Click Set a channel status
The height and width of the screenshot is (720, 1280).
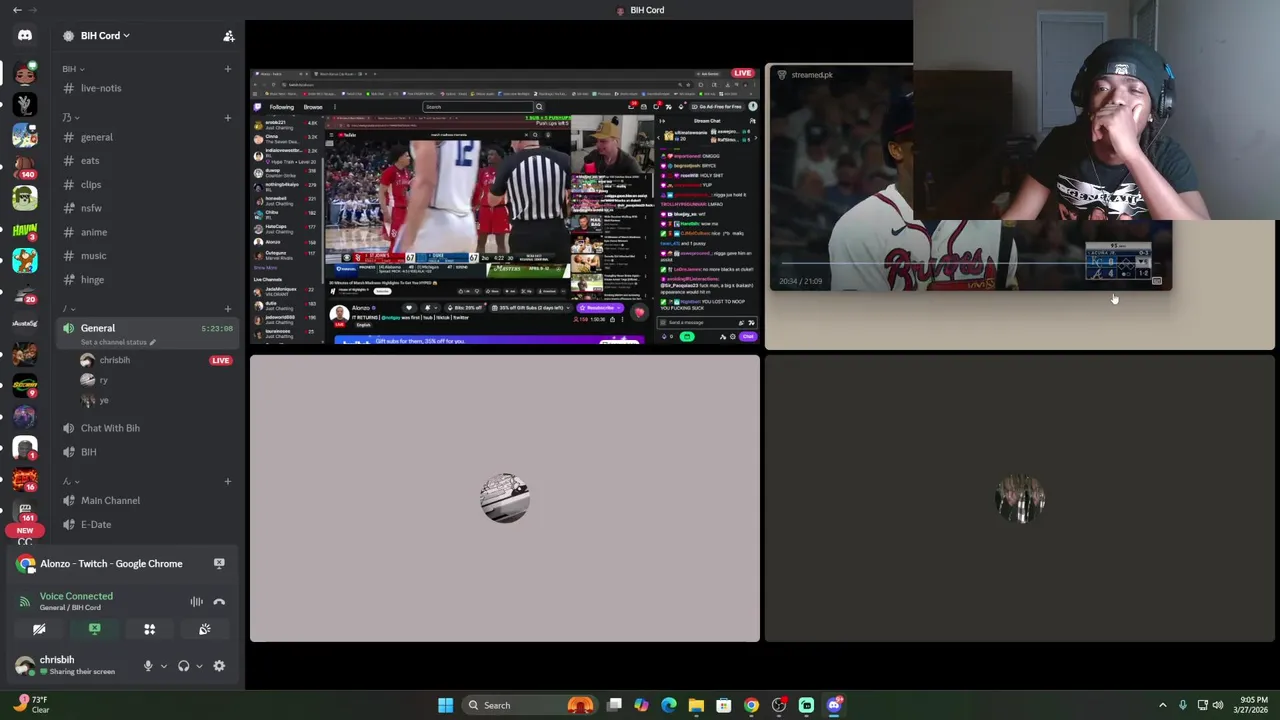(118, 342)
